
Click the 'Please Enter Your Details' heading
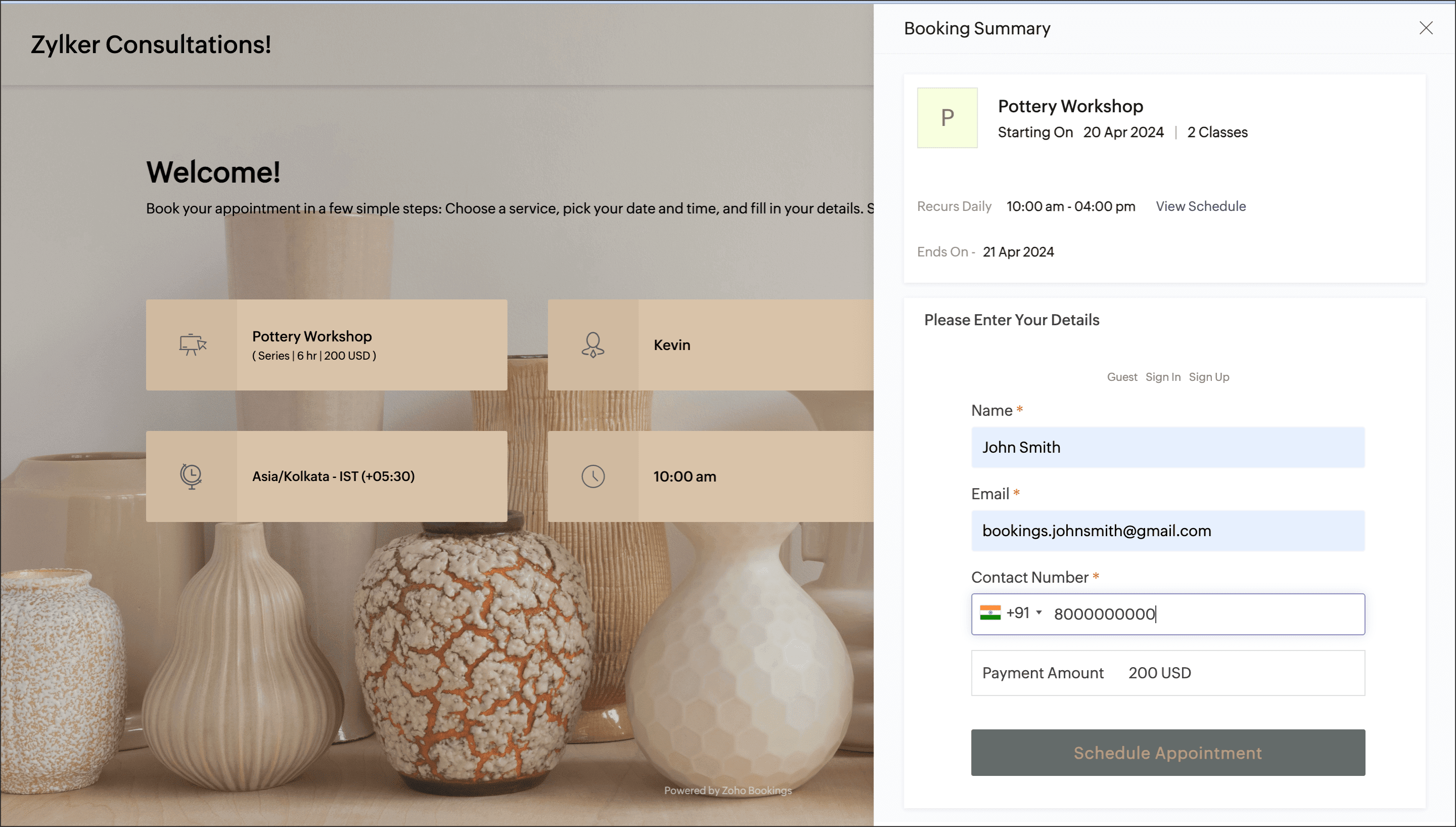(x=1012, y=320)
